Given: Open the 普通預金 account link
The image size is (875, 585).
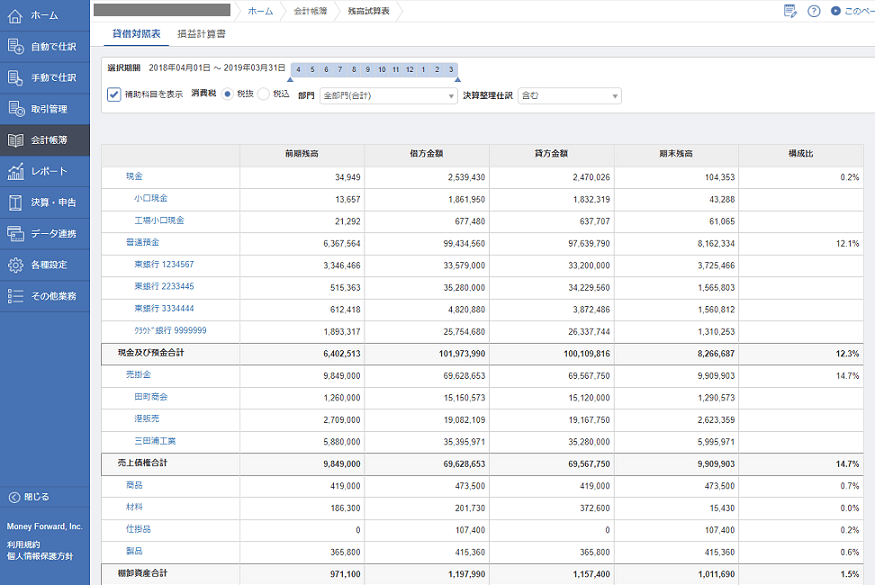Looking at the screenshot, I should point(142,242).
